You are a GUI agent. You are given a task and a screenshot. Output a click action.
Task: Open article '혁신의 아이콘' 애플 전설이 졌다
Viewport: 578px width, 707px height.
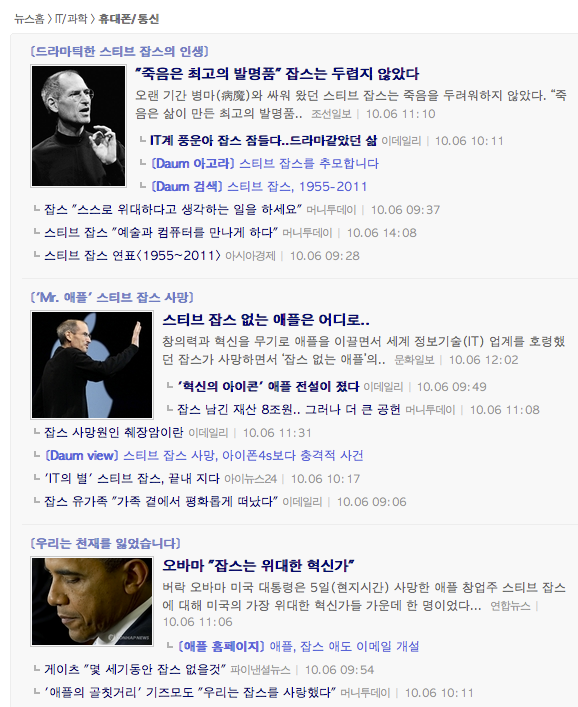[x=268, y=386]
